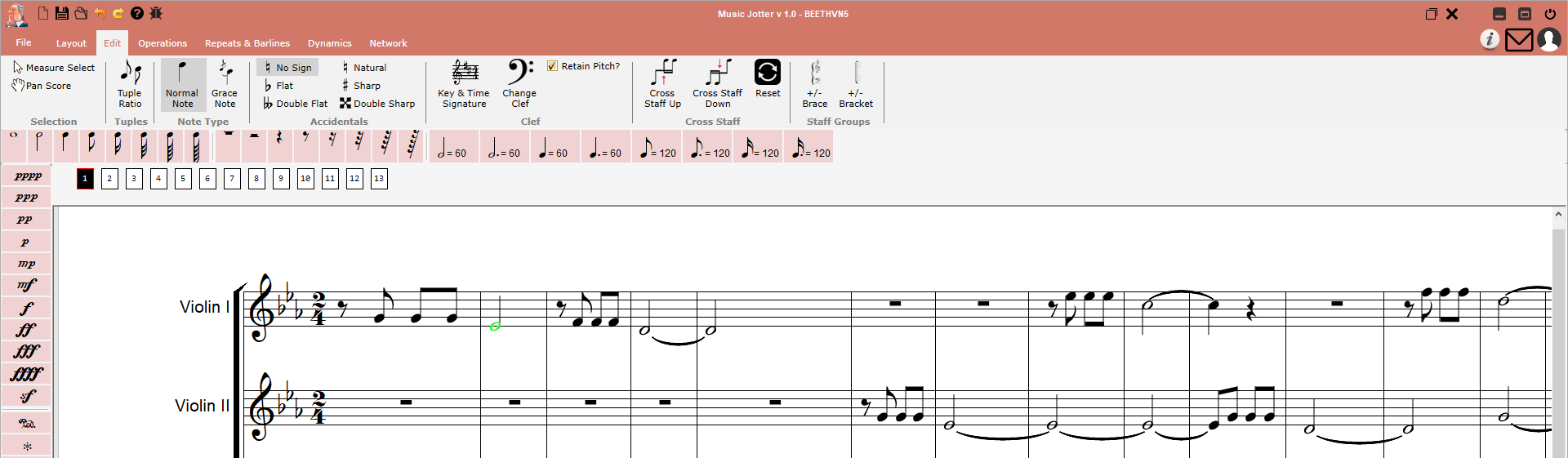Toggle the Retain Pitch checkbox
The height and width of the screenshot is (458, 1568).
(x=553, y=66)
